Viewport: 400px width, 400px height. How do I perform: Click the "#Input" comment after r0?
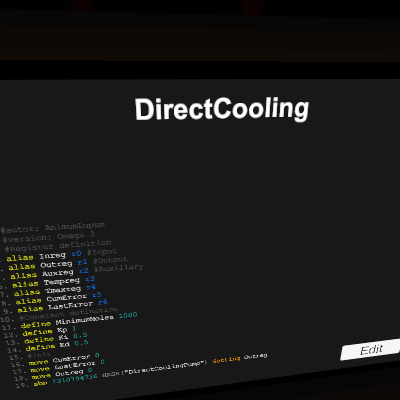pyautogui.click(x=102, y=252)
